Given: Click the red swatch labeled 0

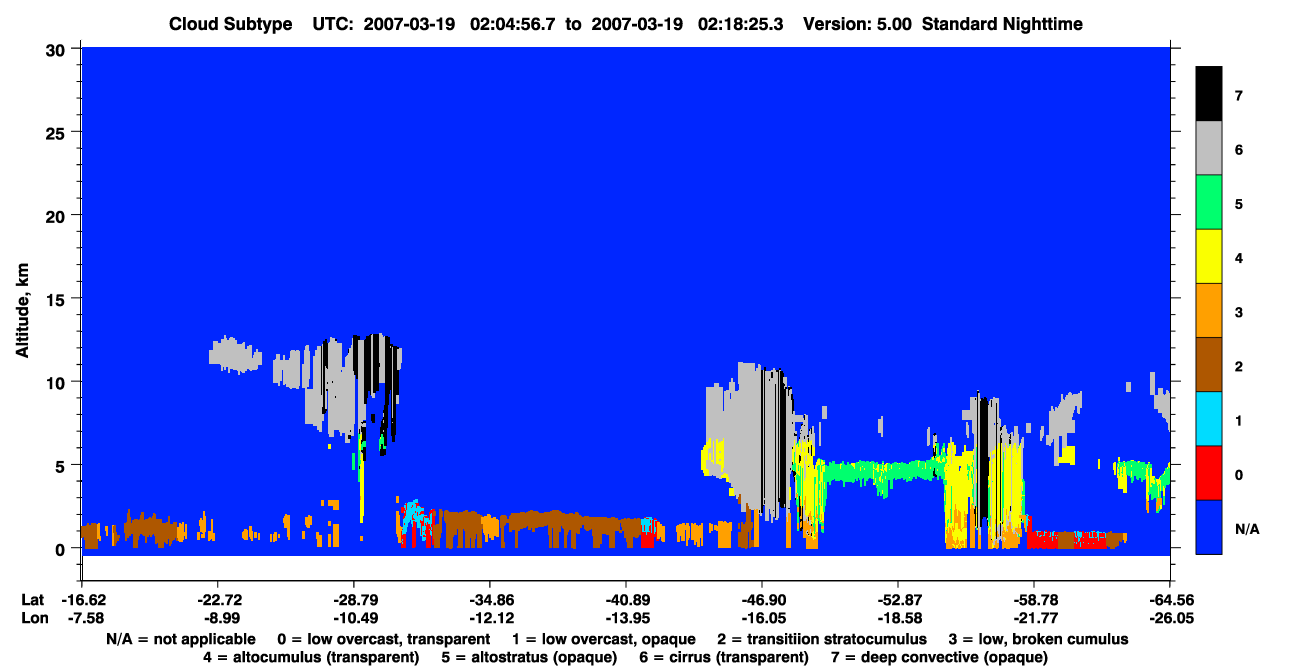Looking at the screenshot, I should [x=1209, y=472].
